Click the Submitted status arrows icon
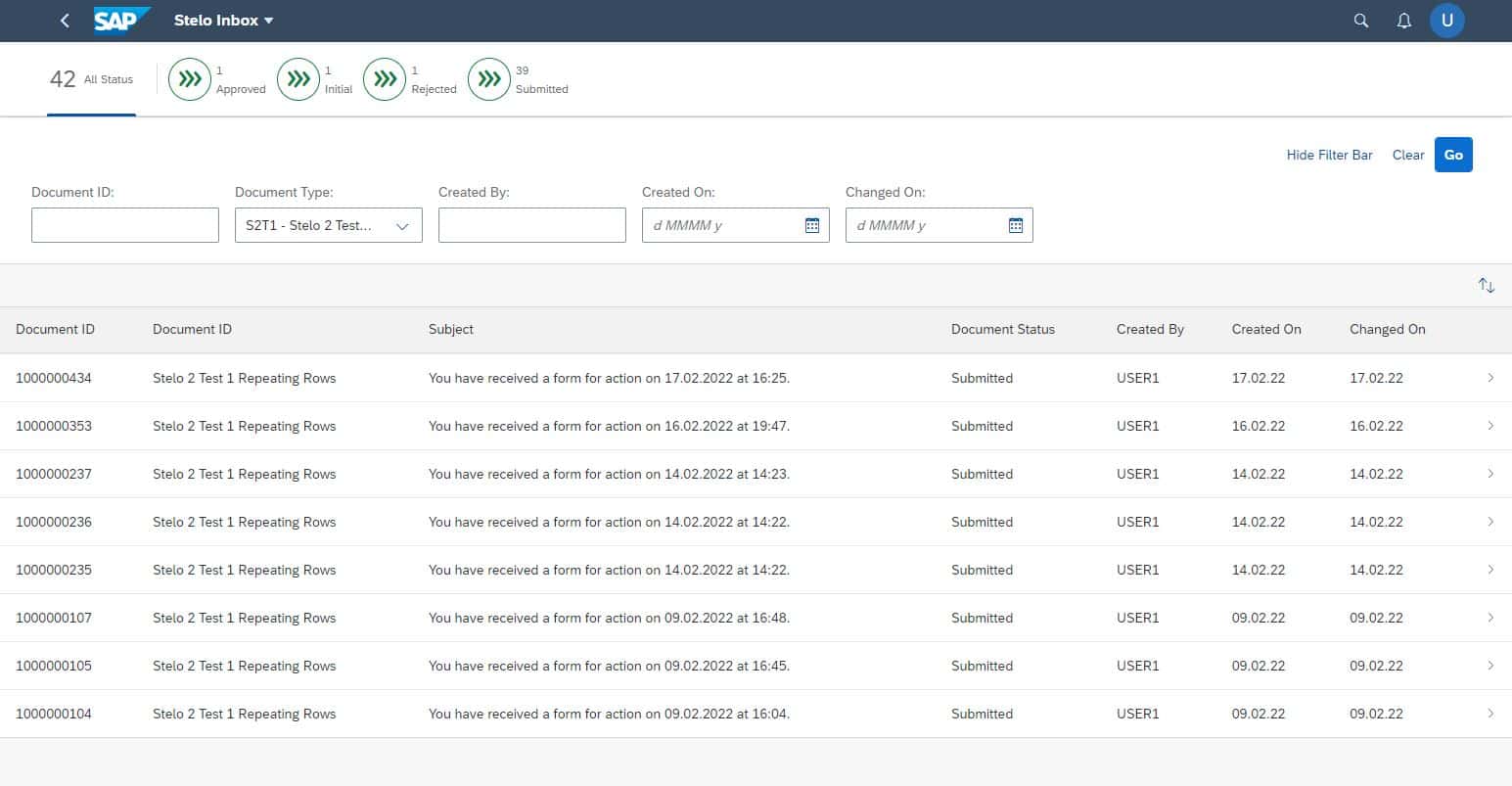 tap(489, 79)
